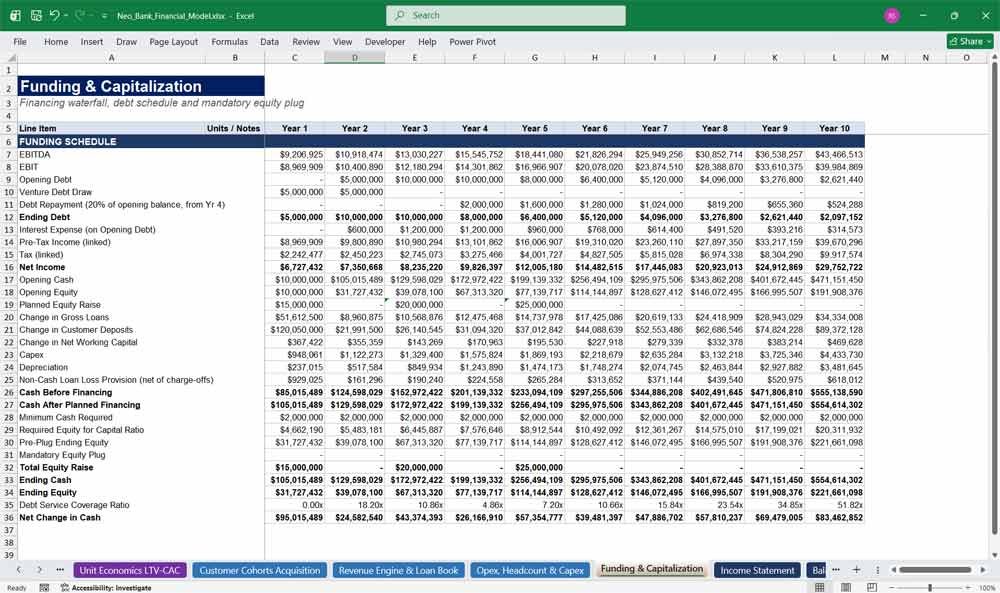Screen dimensions: 1000x593
Task: Save the workbook with the Save icon
Action: click(x=36, y=15)
